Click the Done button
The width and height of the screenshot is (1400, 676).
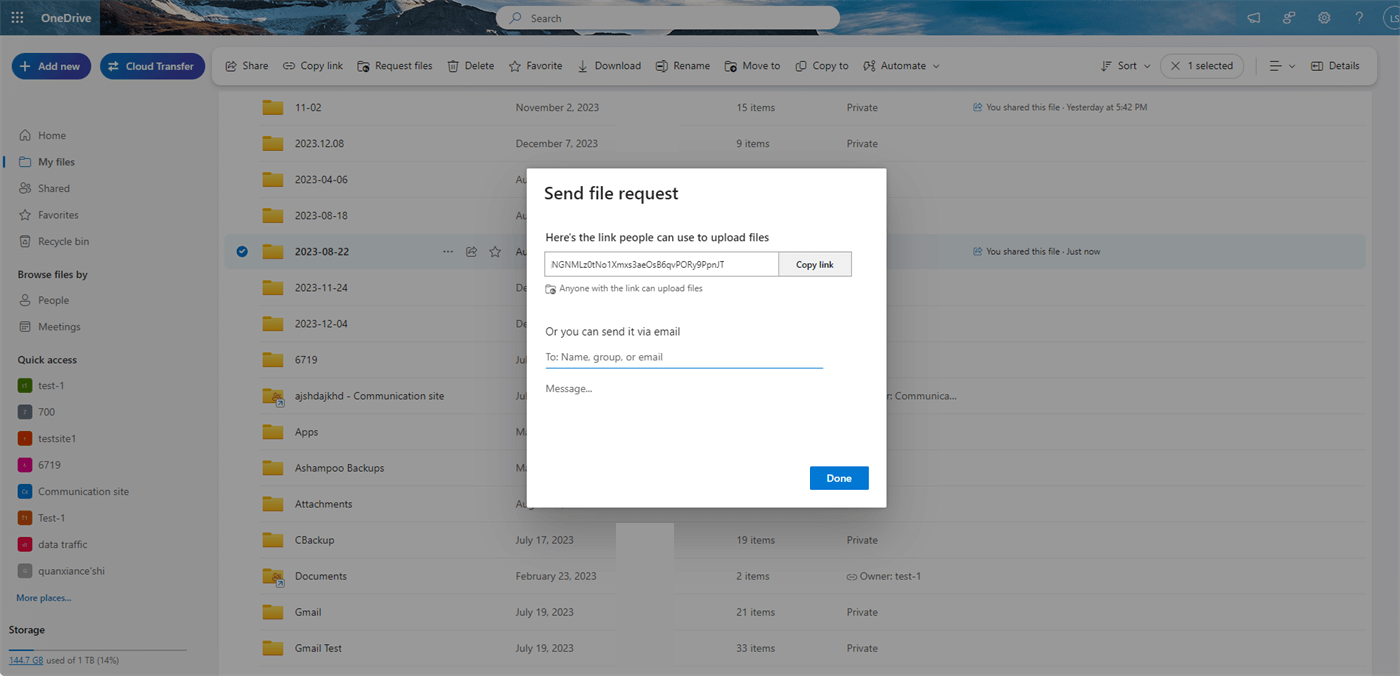839,478
